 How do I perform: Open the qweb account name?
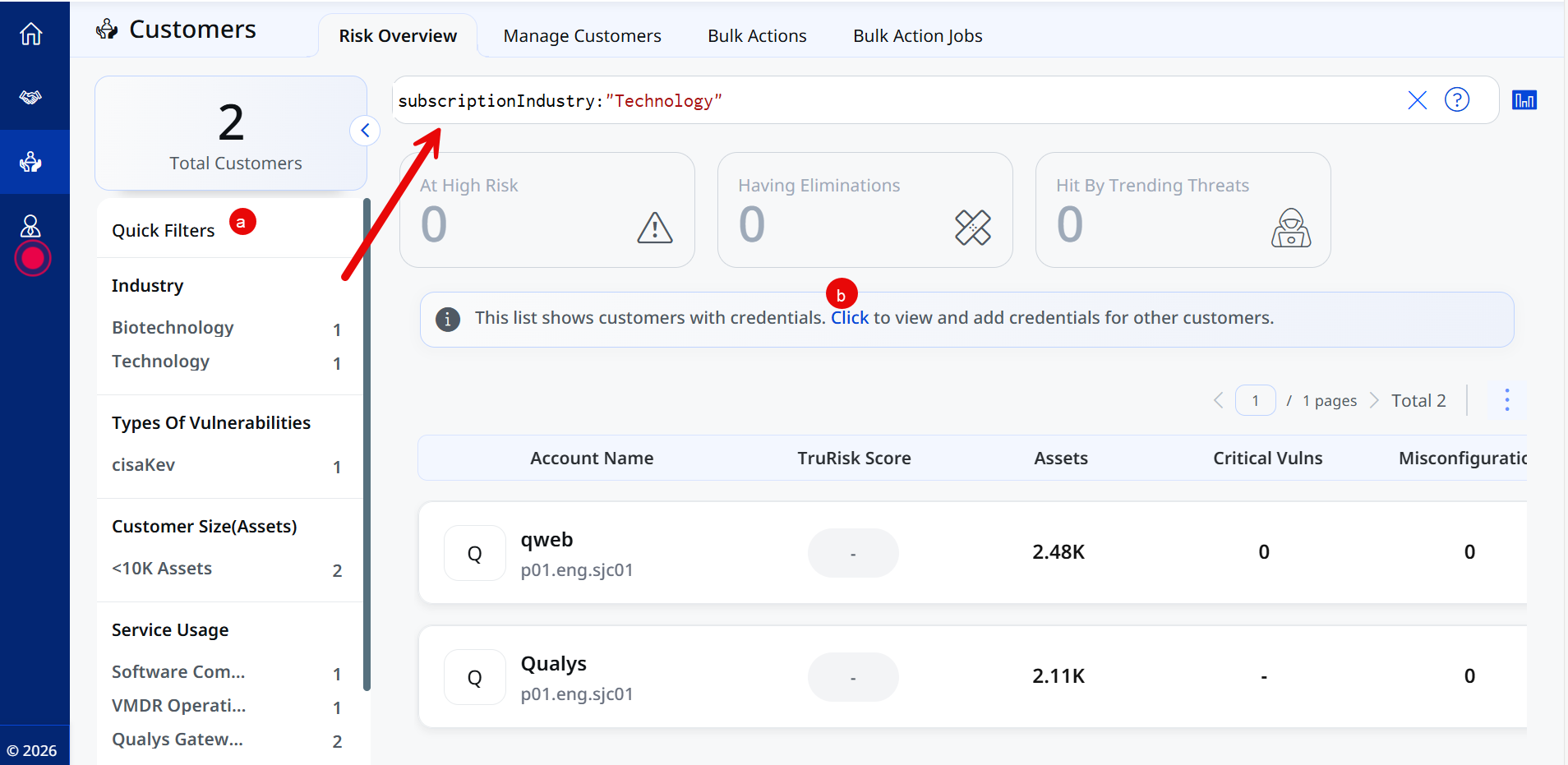click(546, 540)
